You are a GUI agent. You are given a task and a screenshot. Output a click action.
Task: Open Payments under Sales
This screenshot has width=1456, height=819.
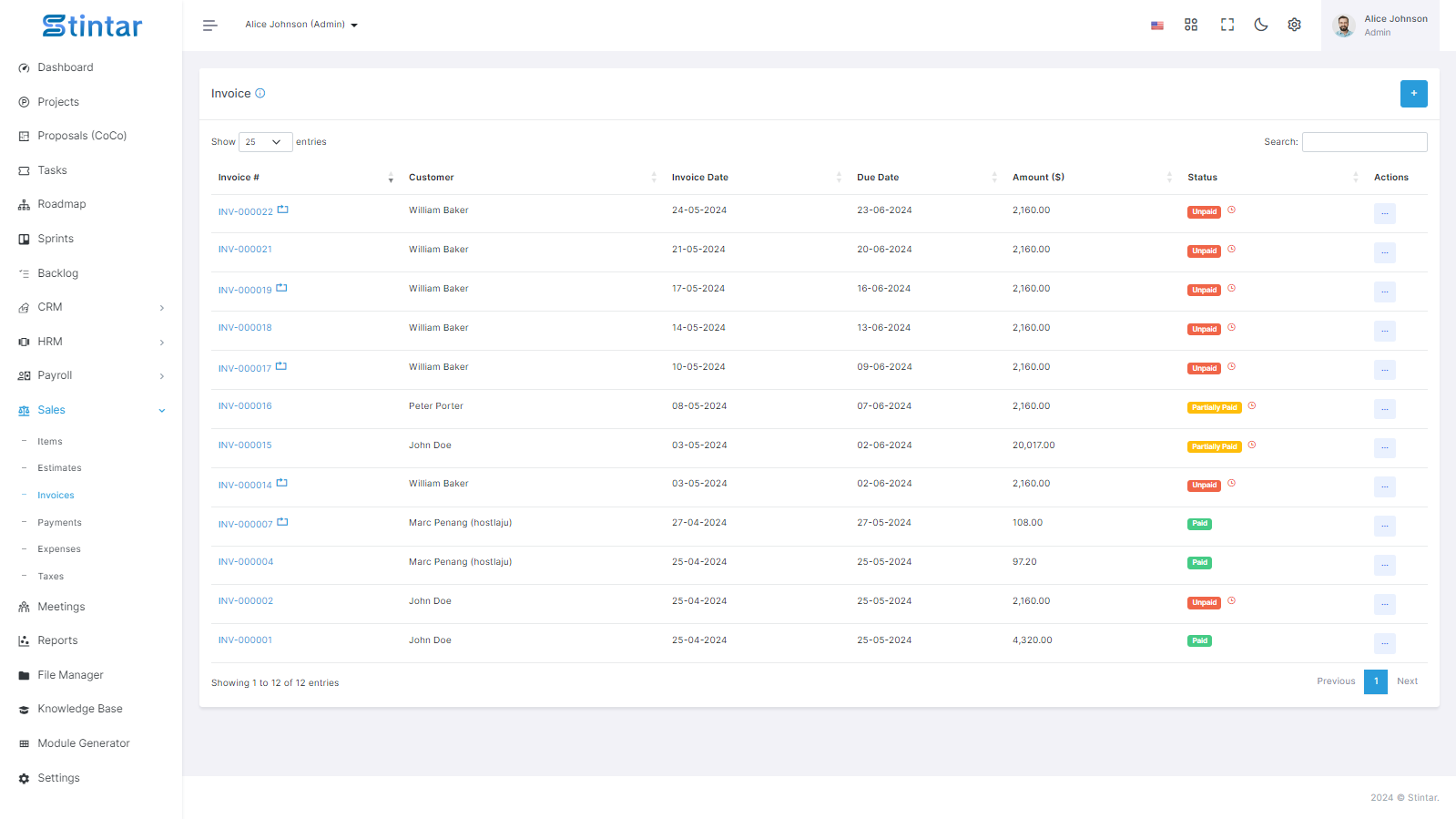click(x=59, y=523)
